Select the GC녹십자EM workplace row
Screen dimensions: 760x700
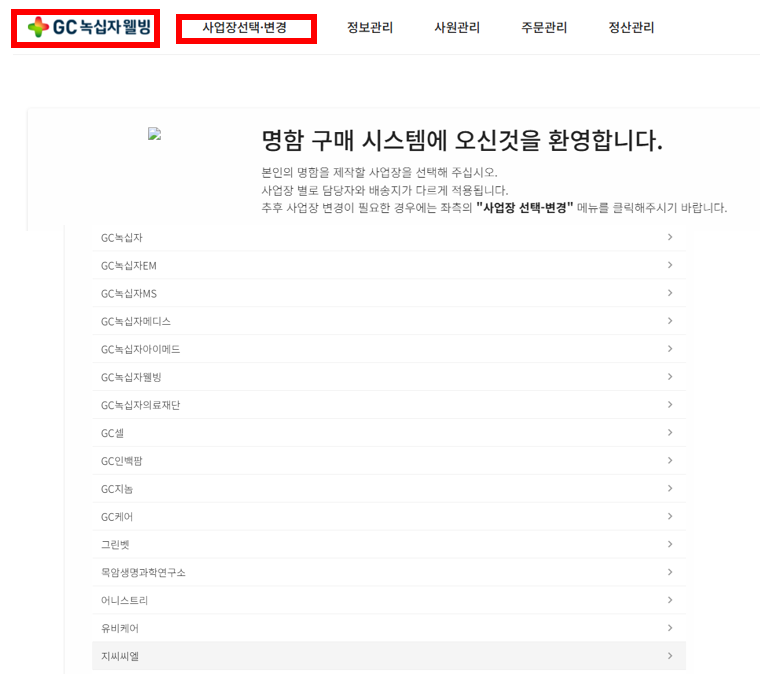click(x=389, y=265)
